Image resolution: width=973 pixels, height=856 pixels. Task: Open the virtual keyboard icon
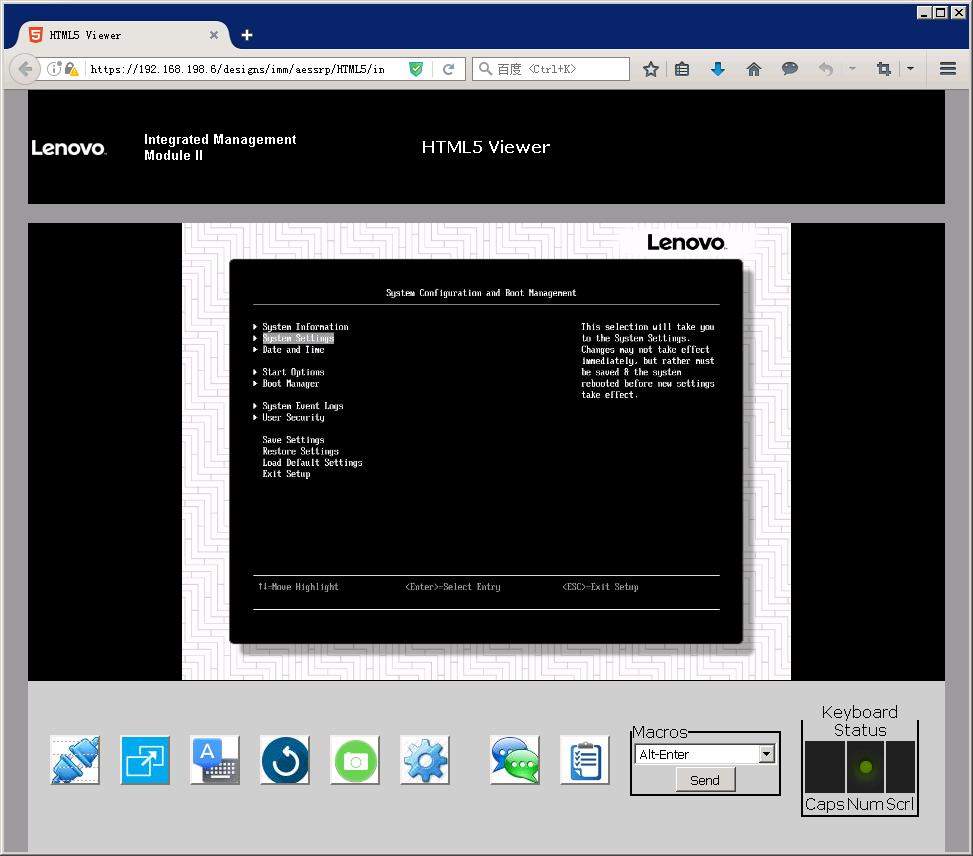[215, 761]
